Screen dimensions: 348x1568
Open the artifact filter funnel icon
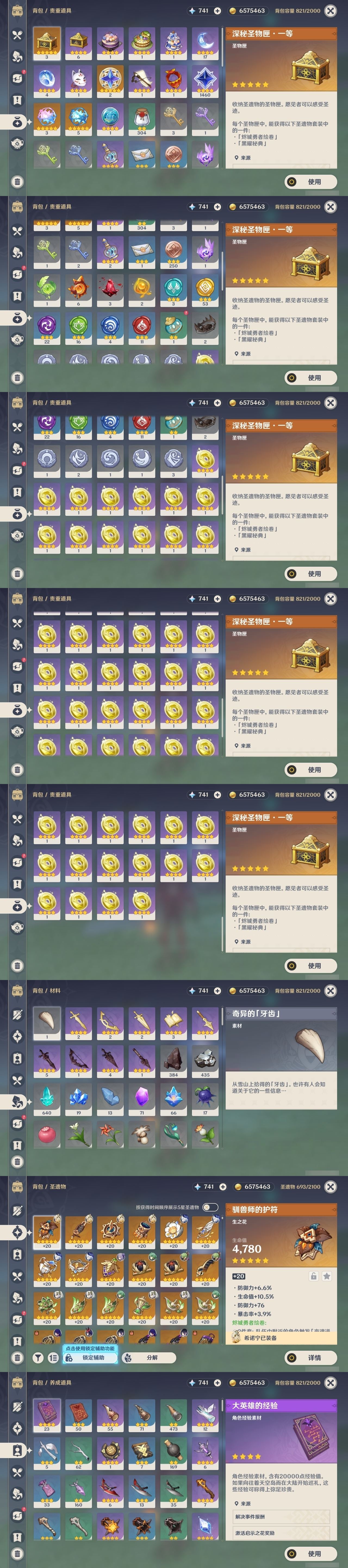(x=38, y=1357)
